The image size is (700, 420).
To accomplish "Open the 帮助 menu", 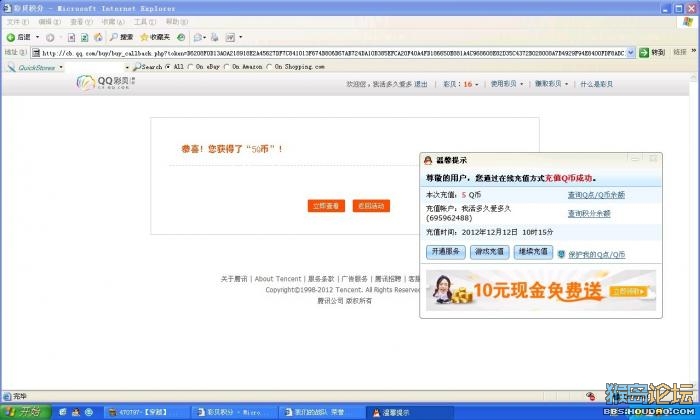I will (176, 21).
